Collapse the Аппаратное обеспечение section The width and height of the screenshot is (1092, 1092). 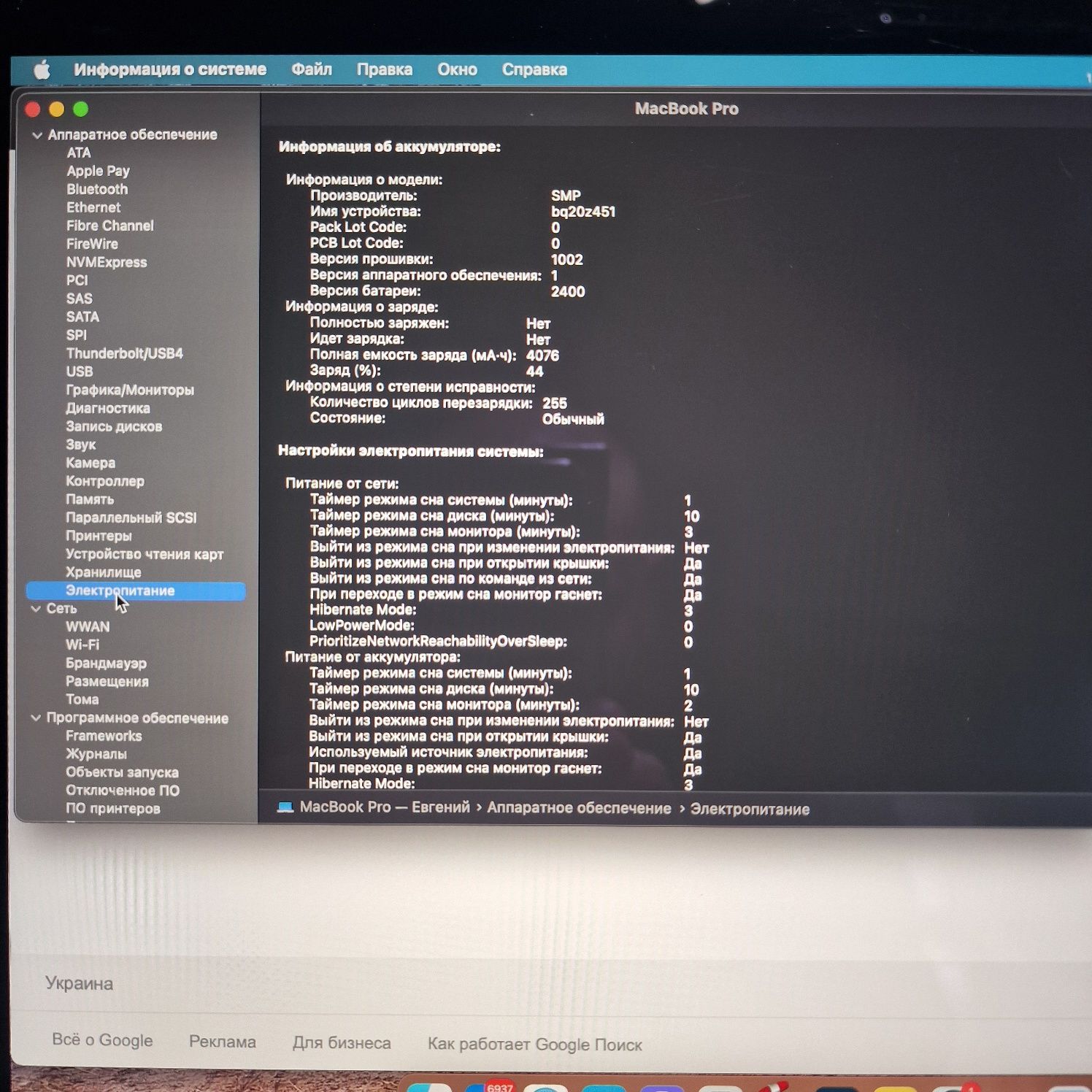37,135
